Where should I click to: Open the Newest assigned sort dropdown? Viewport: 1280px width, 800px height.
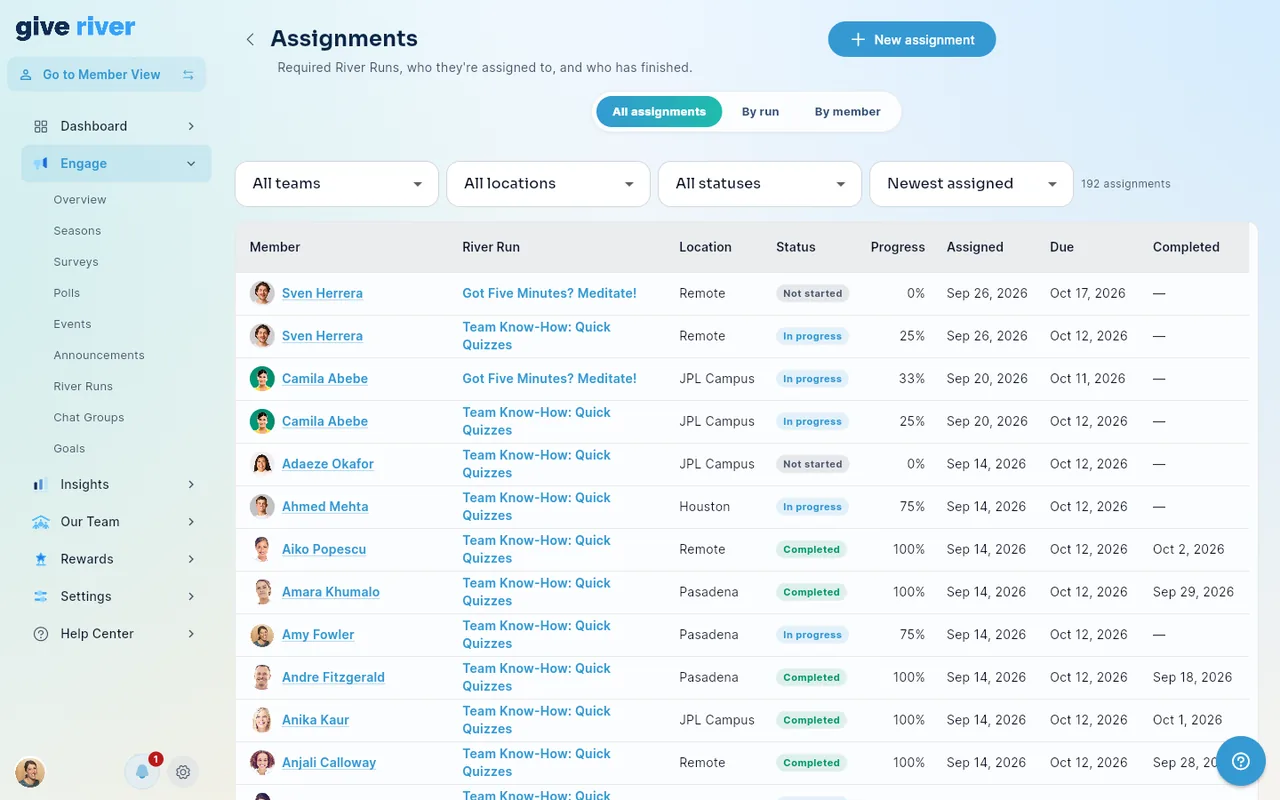[x=971, y=184]
